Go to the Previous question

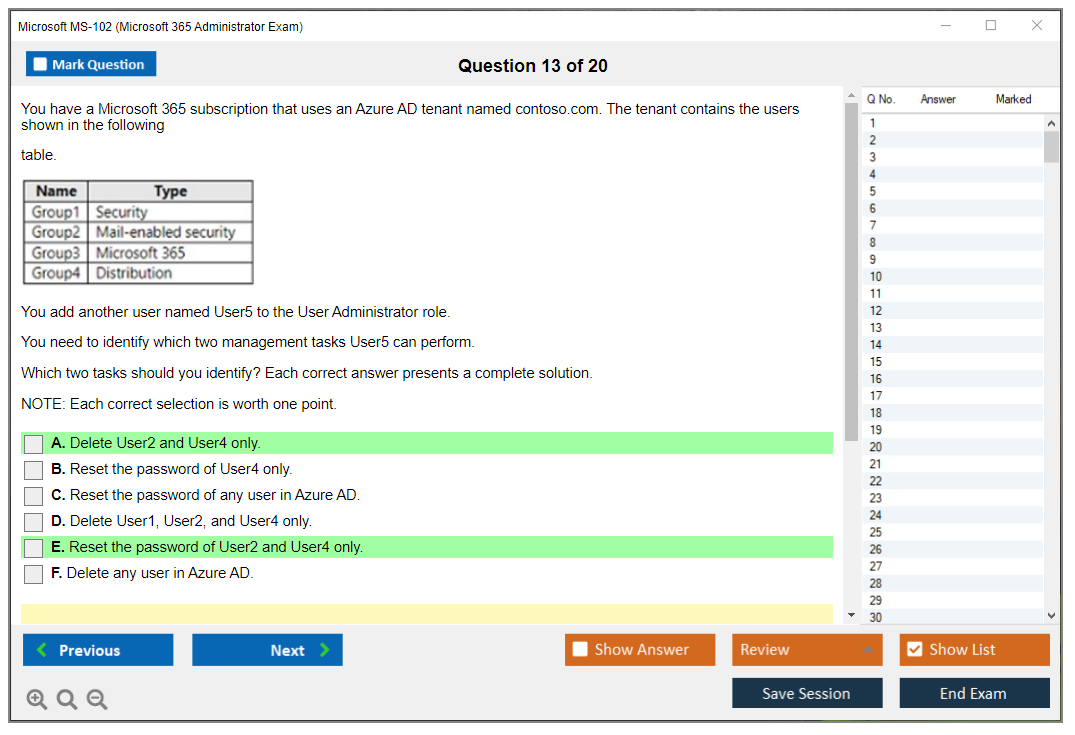pos(98,649)
